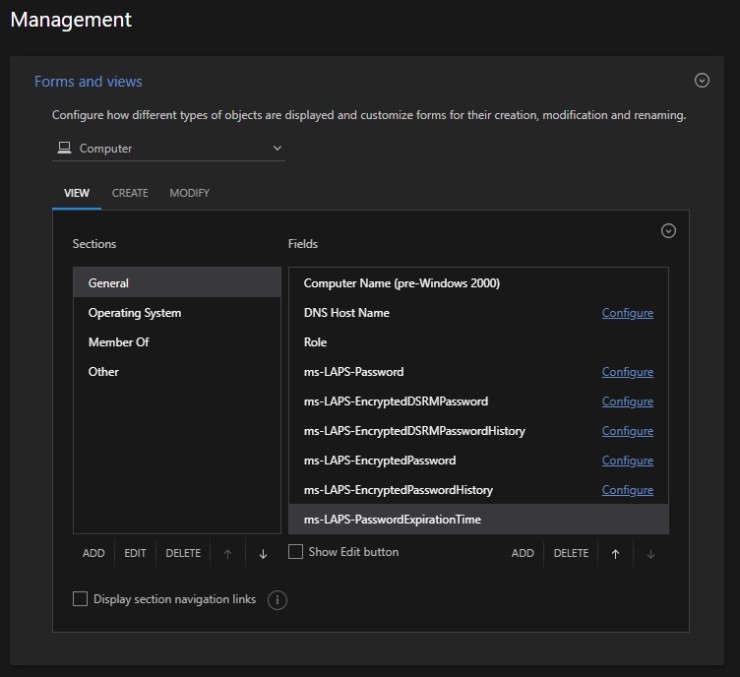Click DELETE under the Fields list

(x=571, y=553)
